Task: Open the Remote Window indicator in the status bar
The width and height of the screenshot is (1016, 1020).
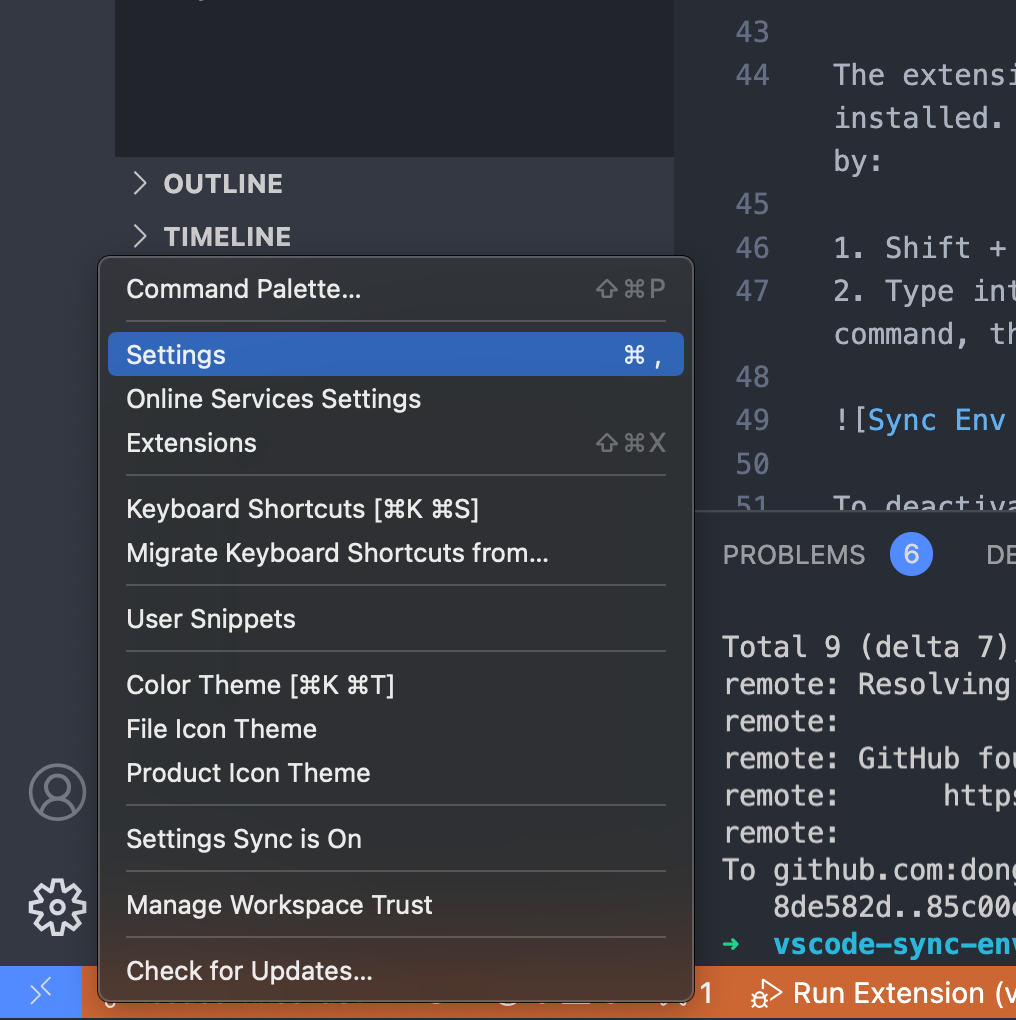Action: tap(40, 992)
